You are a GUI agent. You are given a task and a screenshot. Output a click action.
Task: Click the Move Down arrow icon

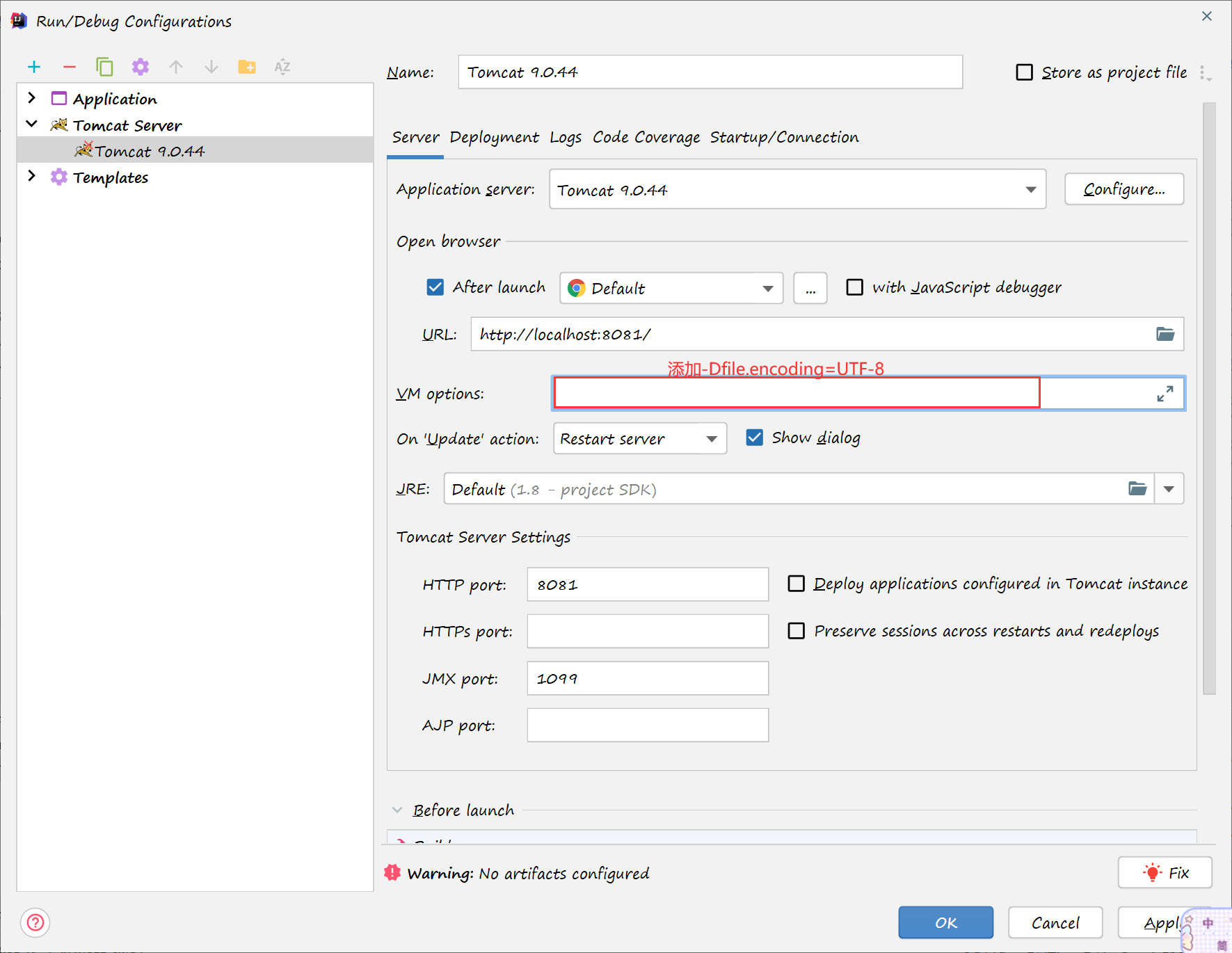211,67
